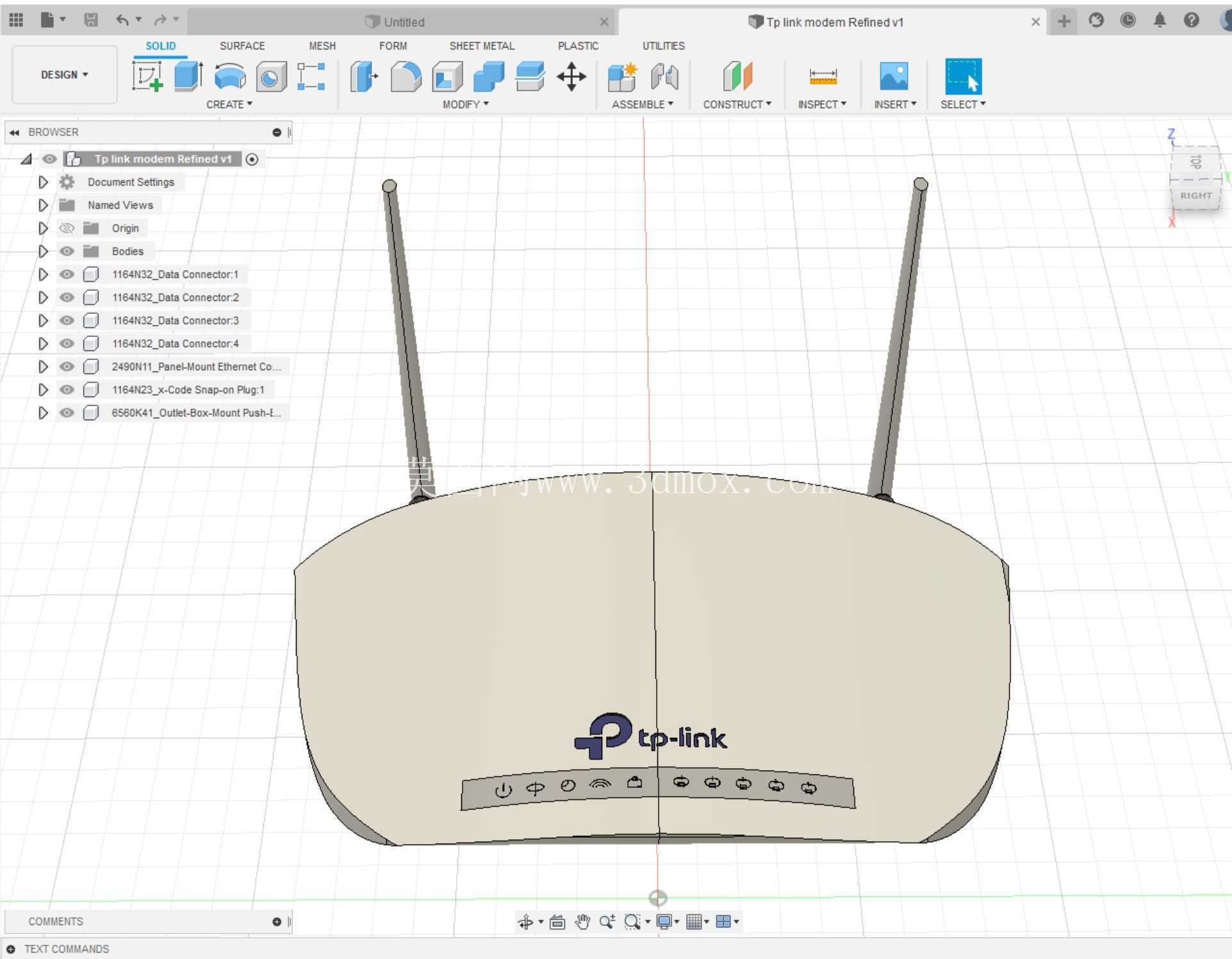Hide 1164N32_Data Connector:1 component
This screenshot has height=959, width=1232.
(x=67, y=274)
